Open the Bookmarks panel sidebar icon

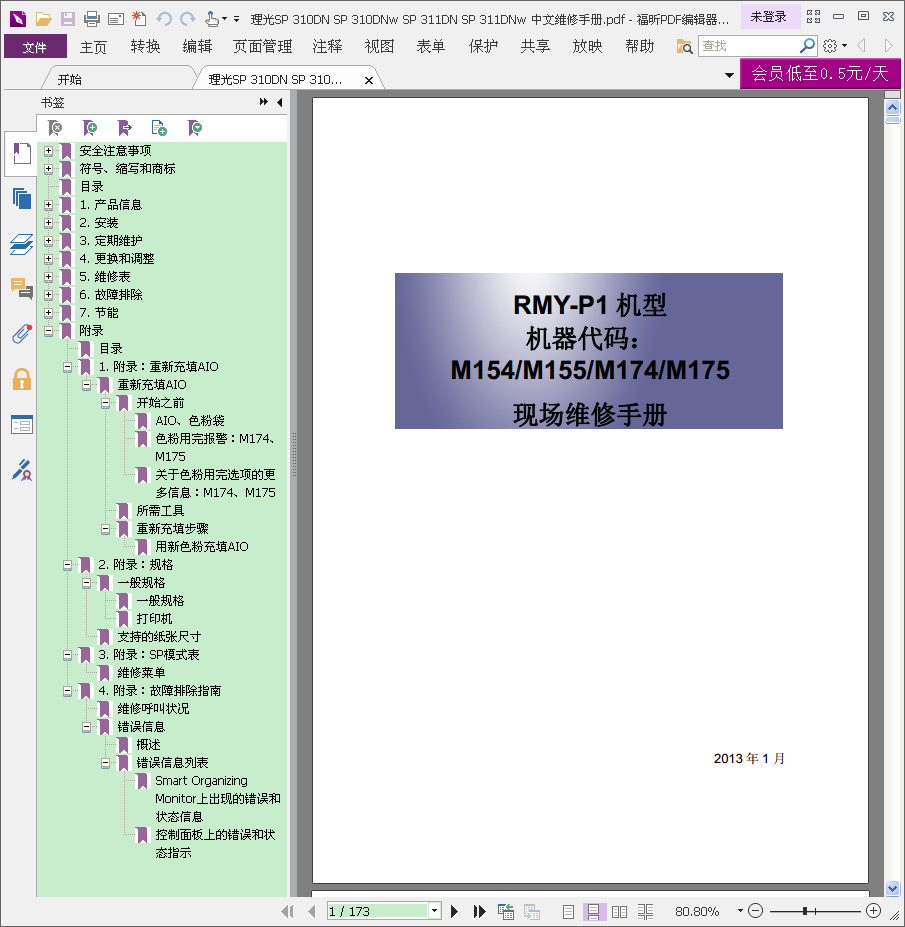pos(21,154)
